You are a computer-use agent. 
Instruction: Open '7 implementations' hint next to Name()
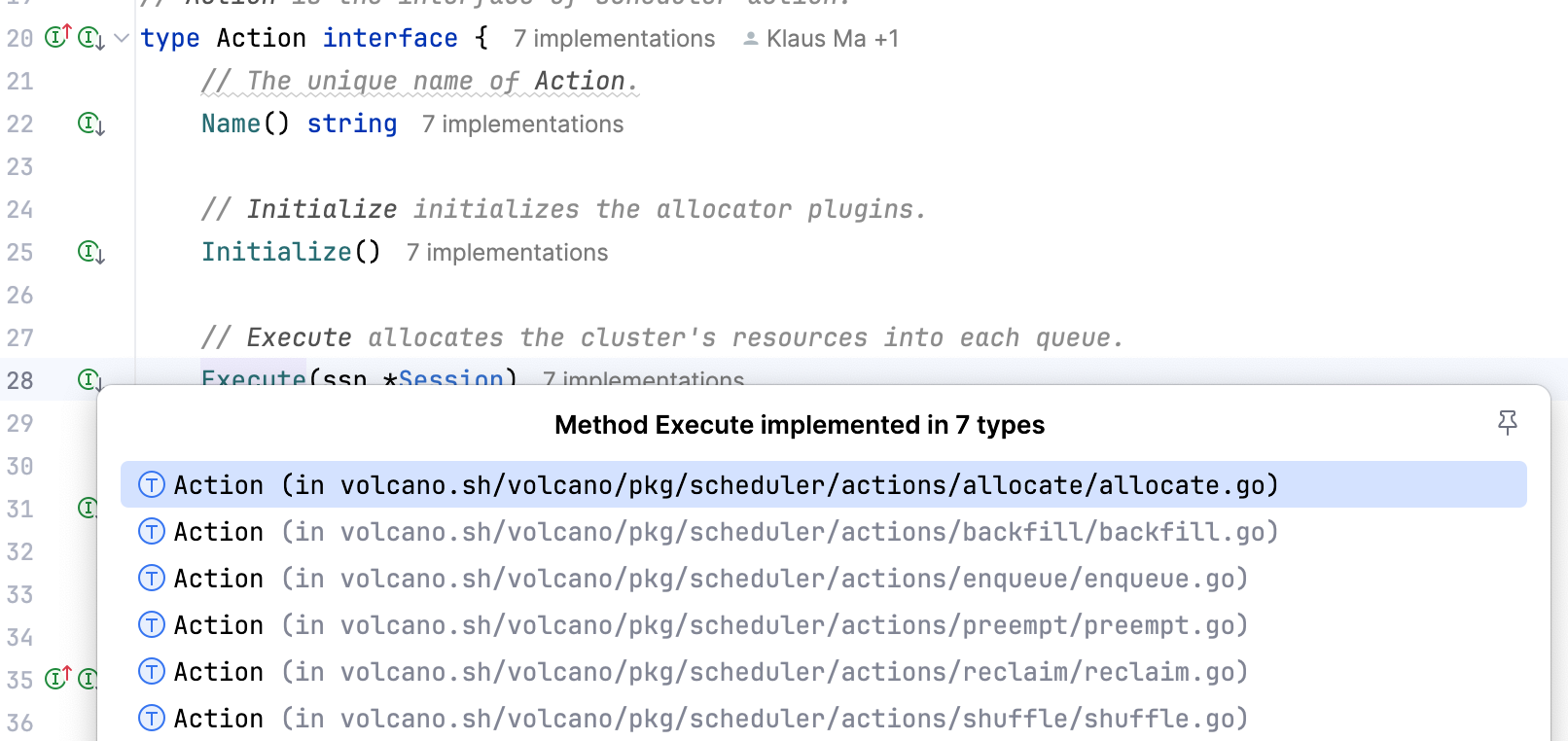522,124
